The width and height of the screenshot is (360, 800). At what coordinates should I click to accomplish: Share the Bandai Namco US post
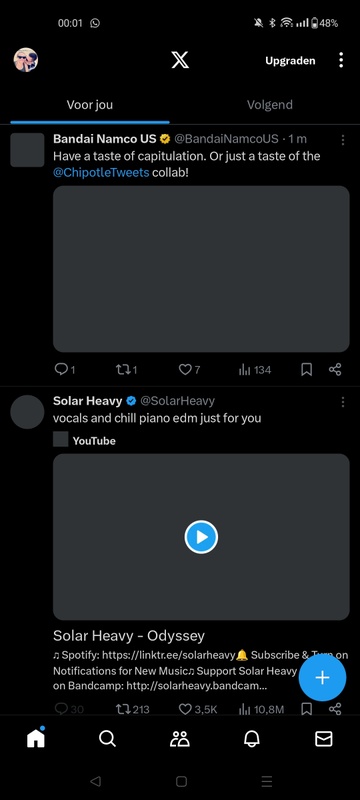click(x=335, y=370)
